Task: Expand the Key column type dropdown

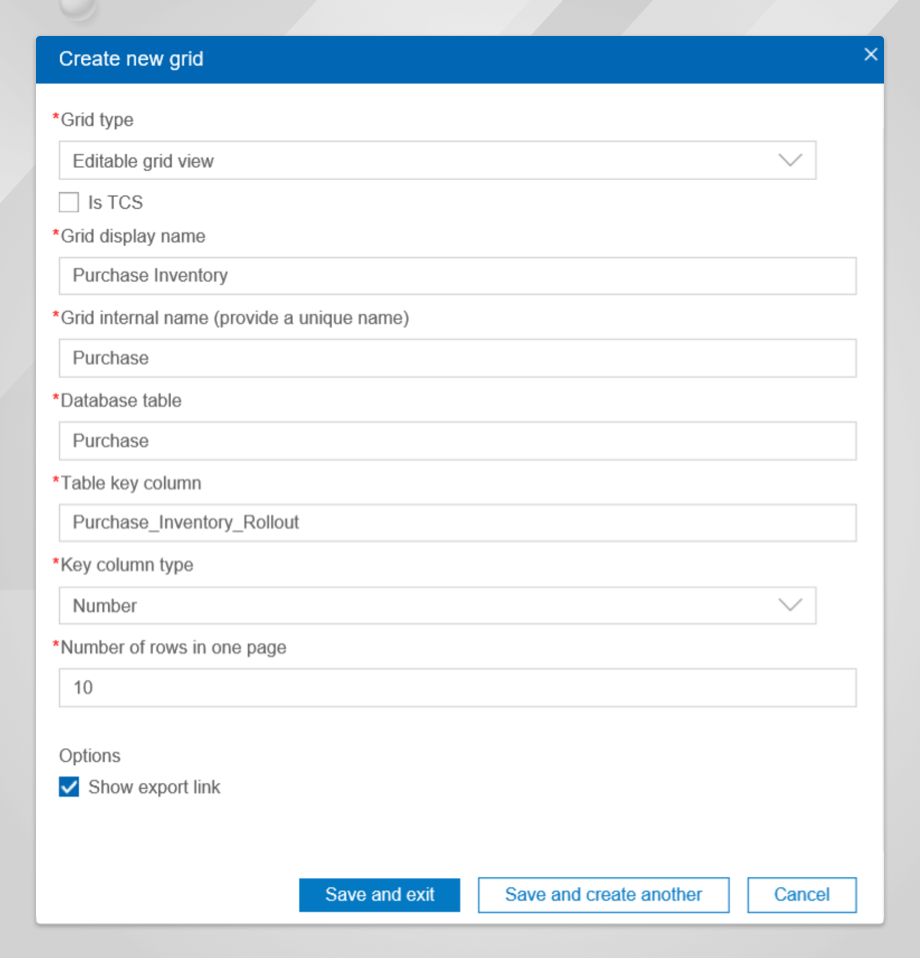Action: 437,605
